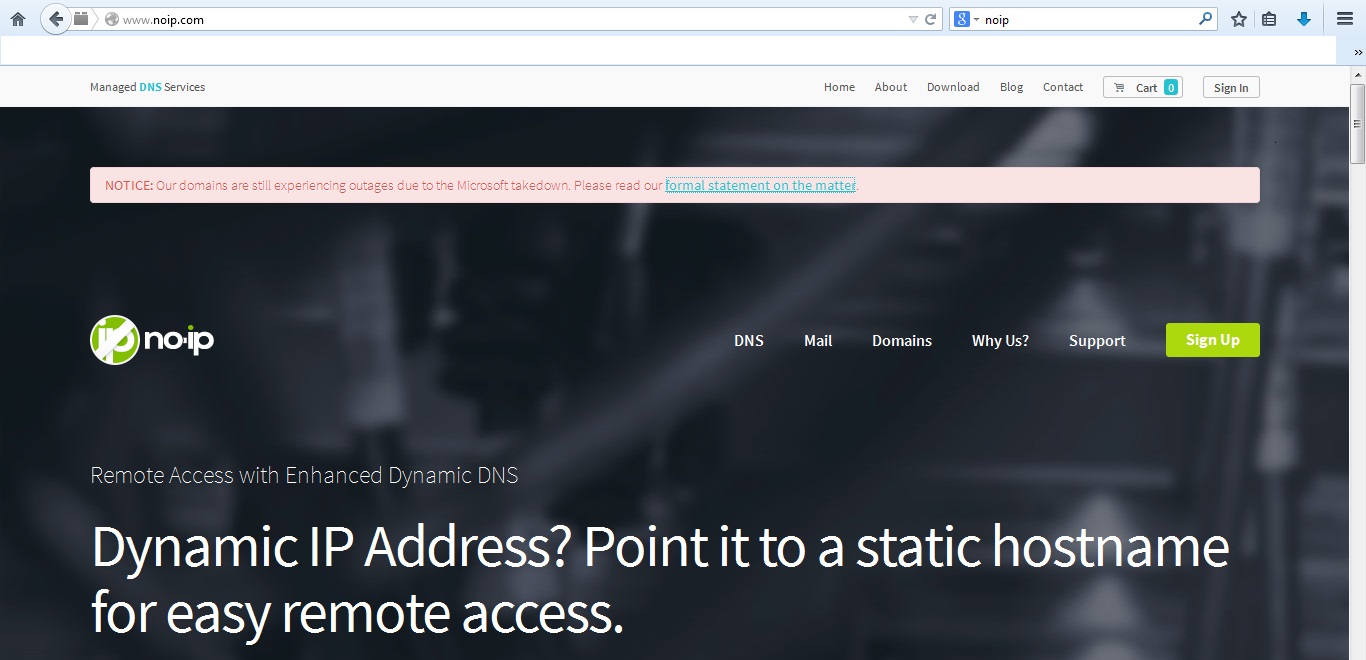Open the tab groups icon beside back arrow
This screenshot has height=660, width=1366.
(x=81, y=18)
